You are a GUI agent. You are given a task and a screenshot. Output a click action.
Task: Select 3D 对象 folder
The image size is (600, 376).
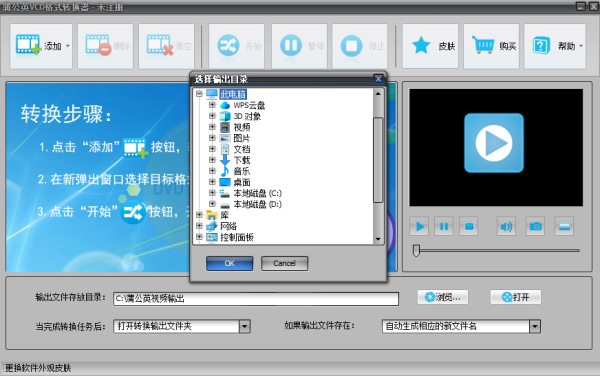pos(247,116)
